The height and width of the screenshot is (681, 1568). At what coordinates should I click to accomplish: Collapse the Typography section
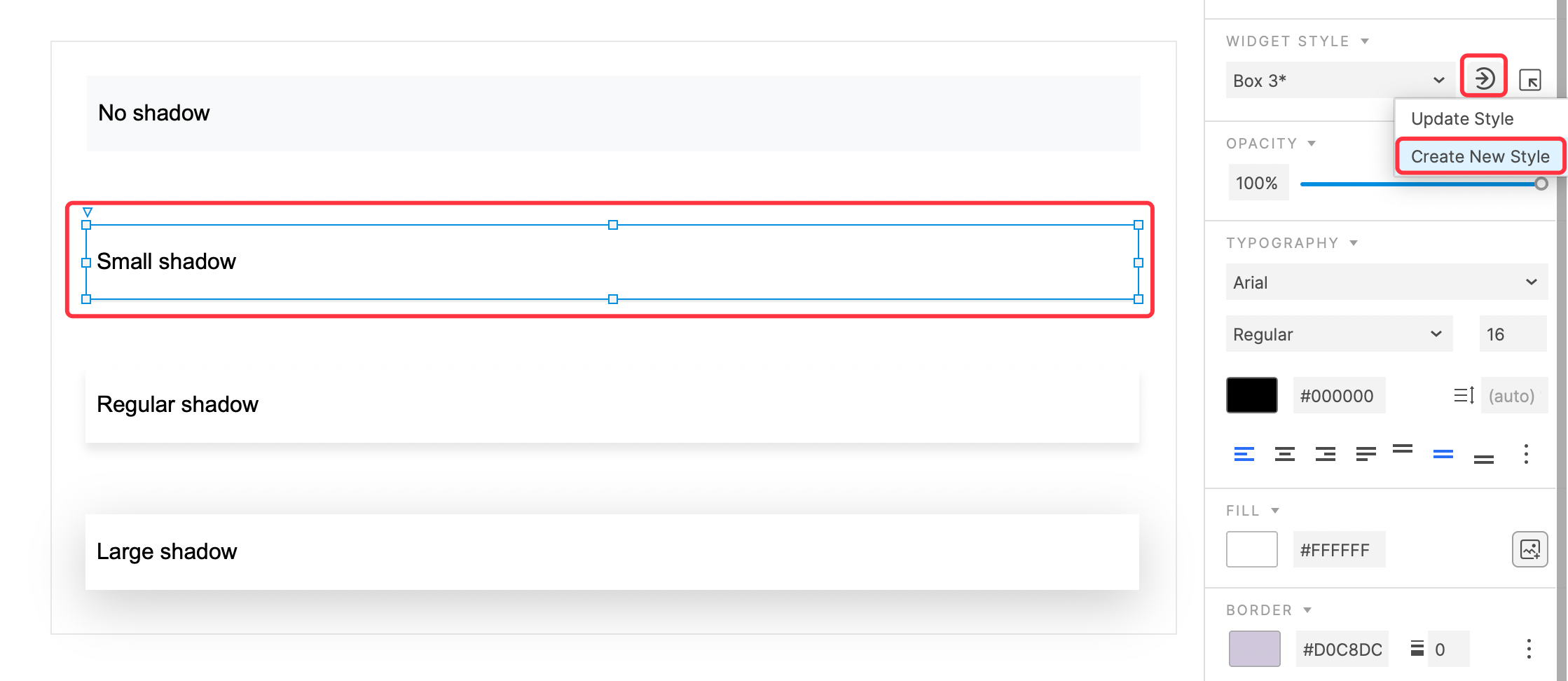click(1354, 243)
